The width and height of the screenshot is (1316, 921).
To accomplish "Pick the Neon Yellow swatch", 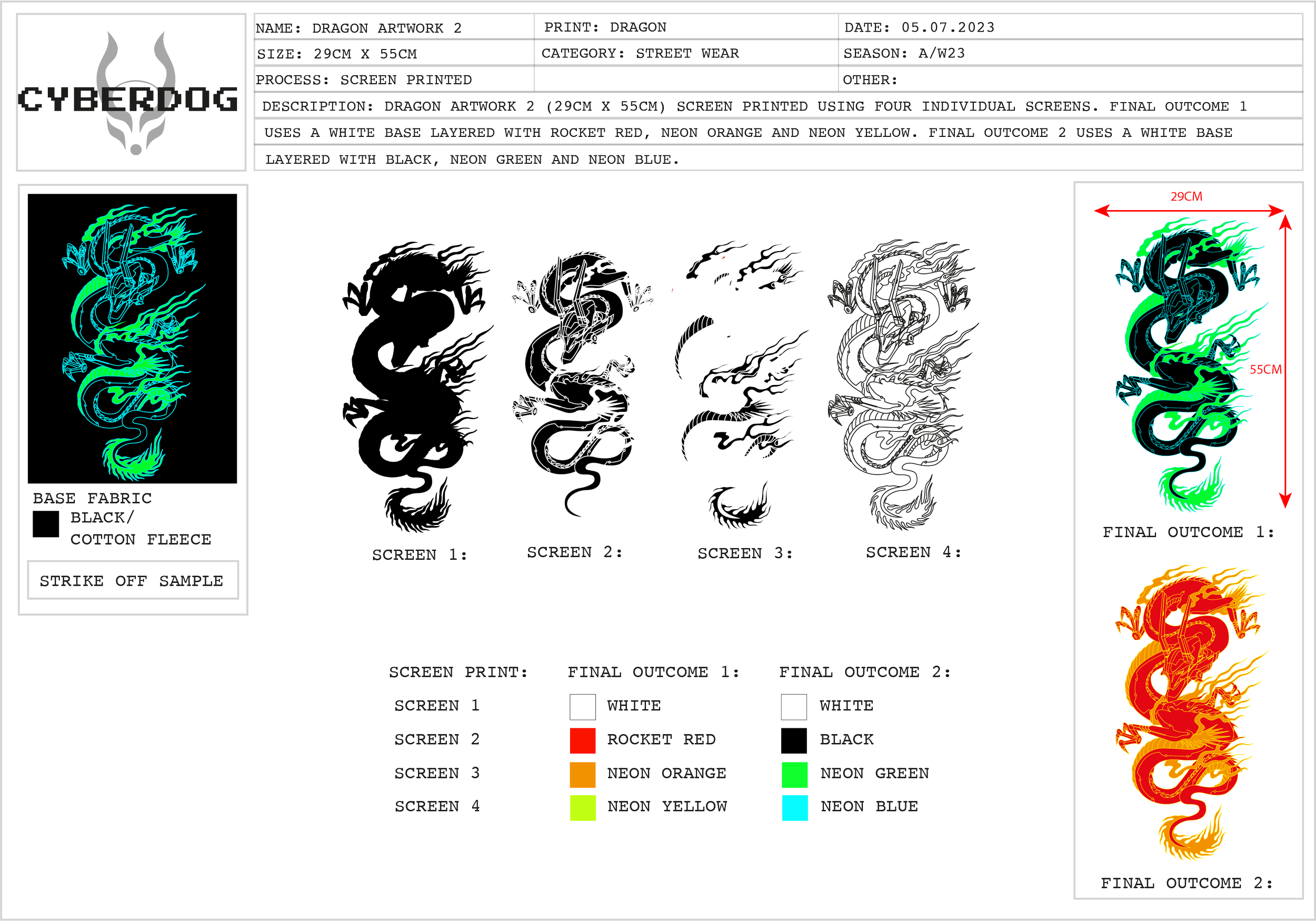I will click(582, 807).
